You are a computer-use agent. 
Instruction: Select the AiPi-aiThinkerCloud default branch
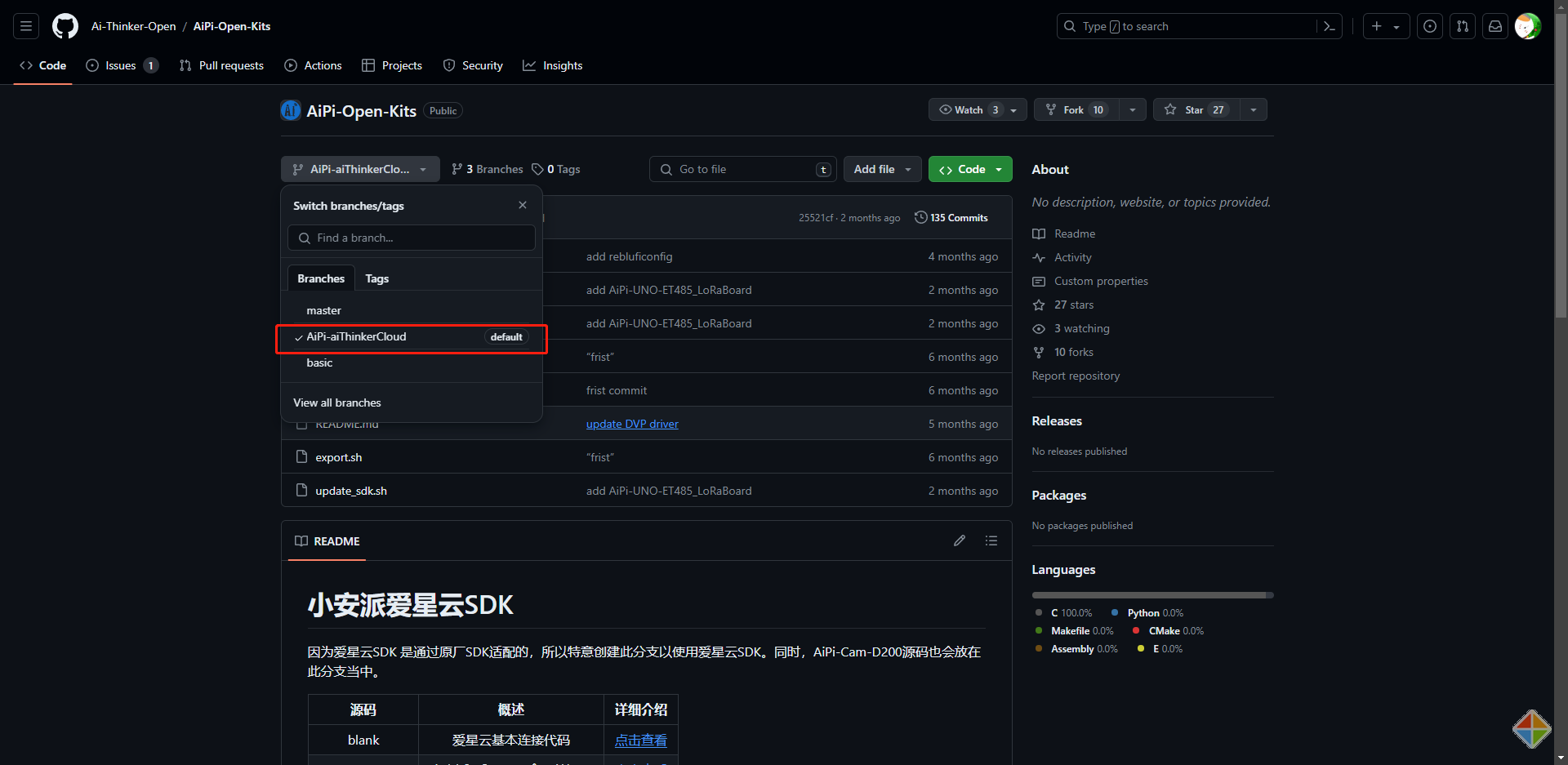pyautogui.click(x=412, y=336)
